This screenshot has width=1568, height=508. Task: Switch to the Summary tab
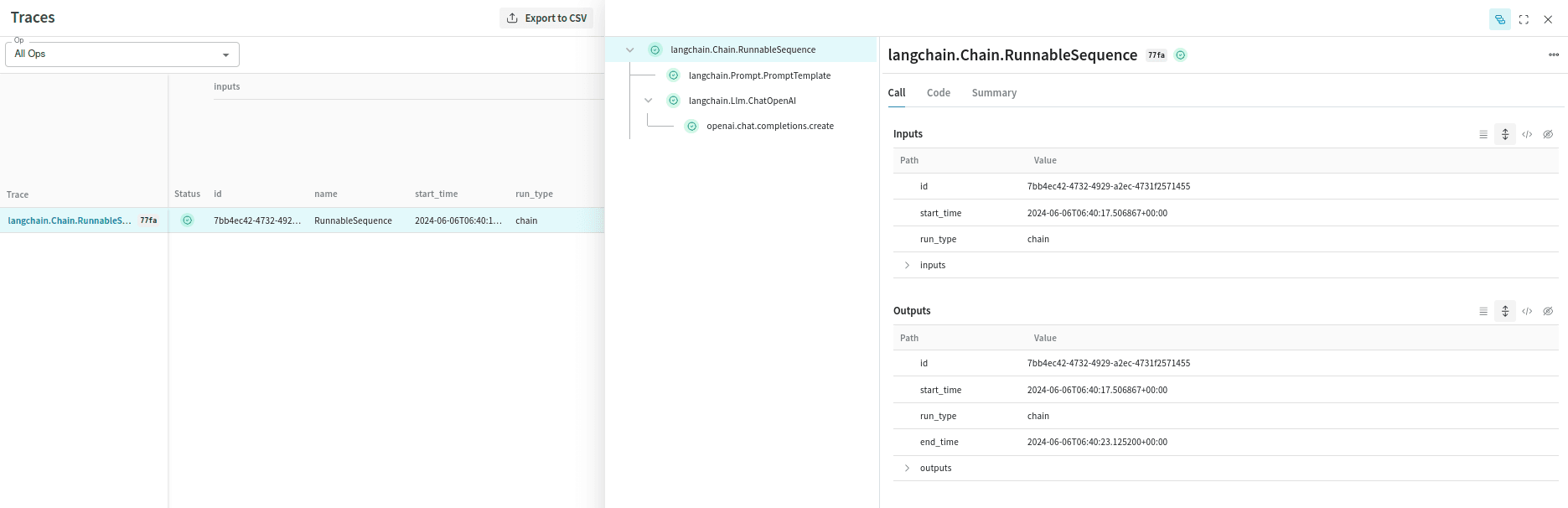tap(994, 93)
